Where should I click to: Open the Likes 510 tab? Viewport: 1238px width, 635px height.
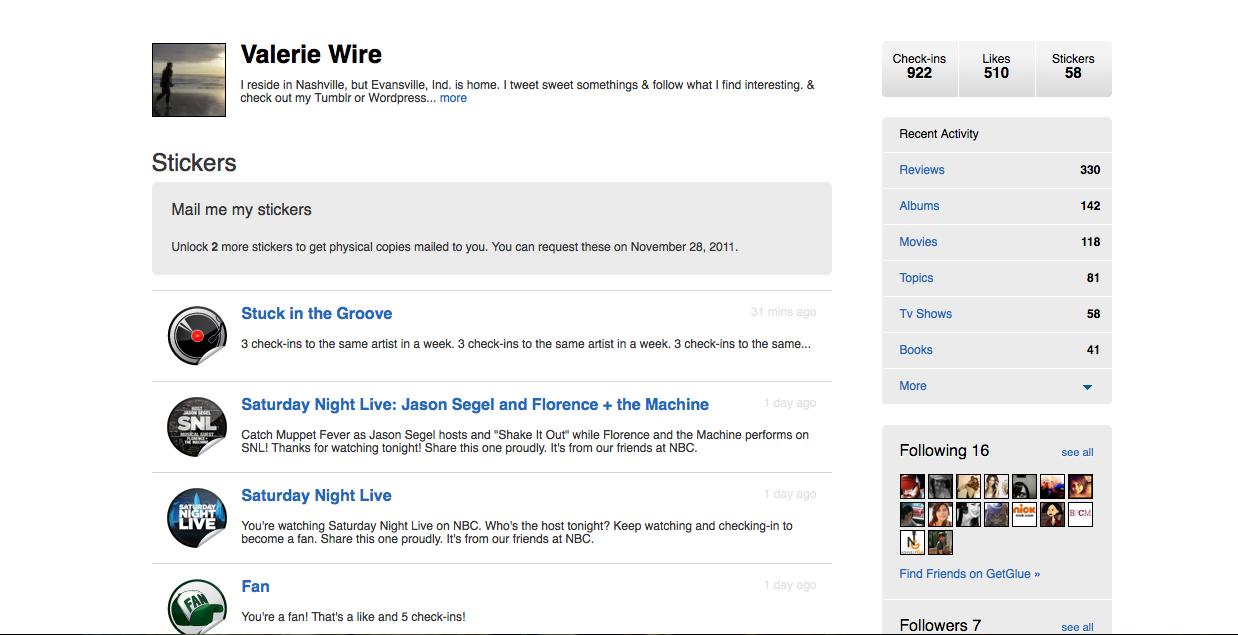coord(996,67)
